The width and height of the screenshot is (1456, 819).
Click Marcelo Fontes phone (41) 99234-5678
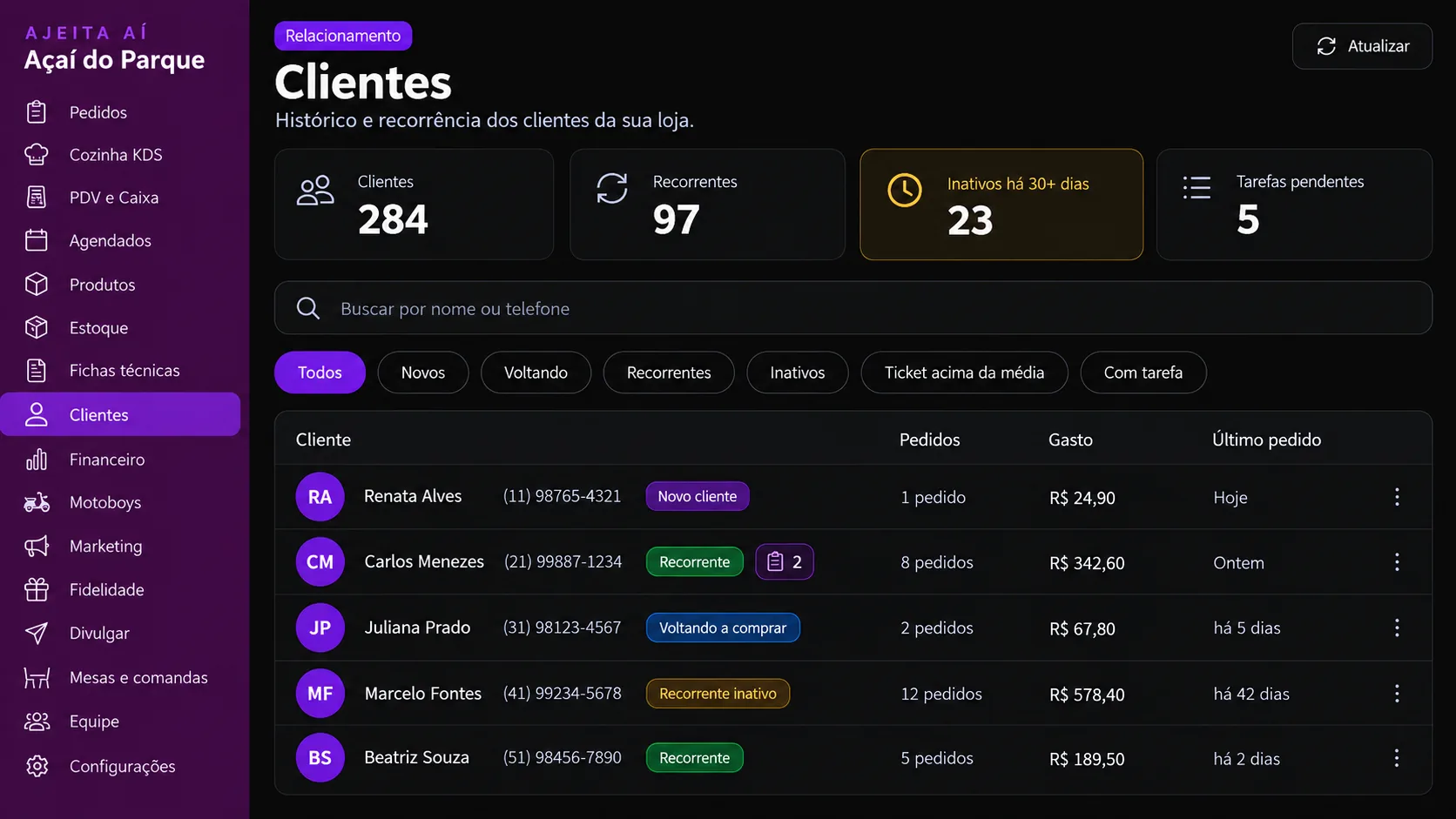coord(563,694)
